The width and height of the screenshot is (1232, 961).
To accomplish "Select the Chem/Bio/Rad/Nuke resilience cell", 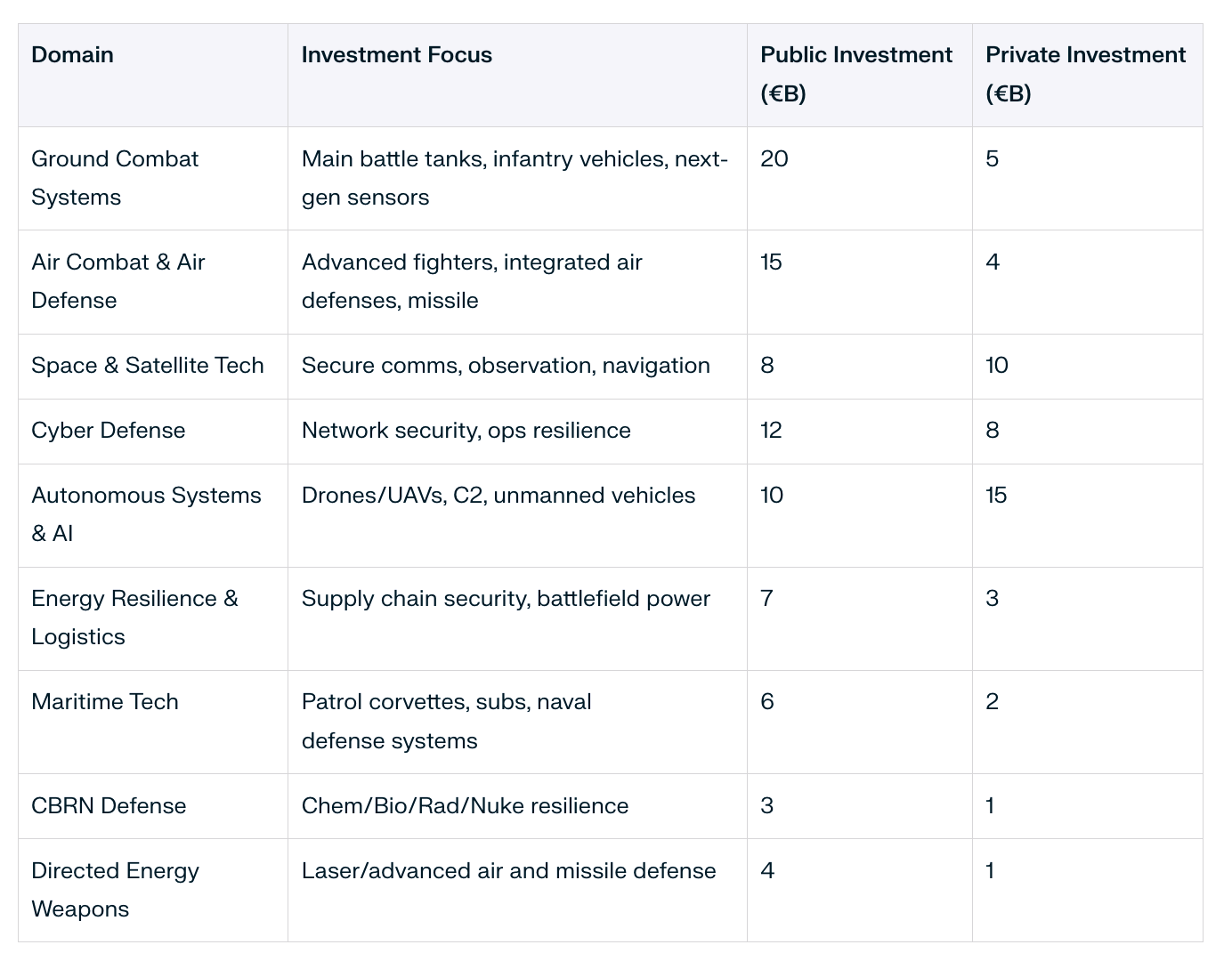I will click(x=465, y=806).
